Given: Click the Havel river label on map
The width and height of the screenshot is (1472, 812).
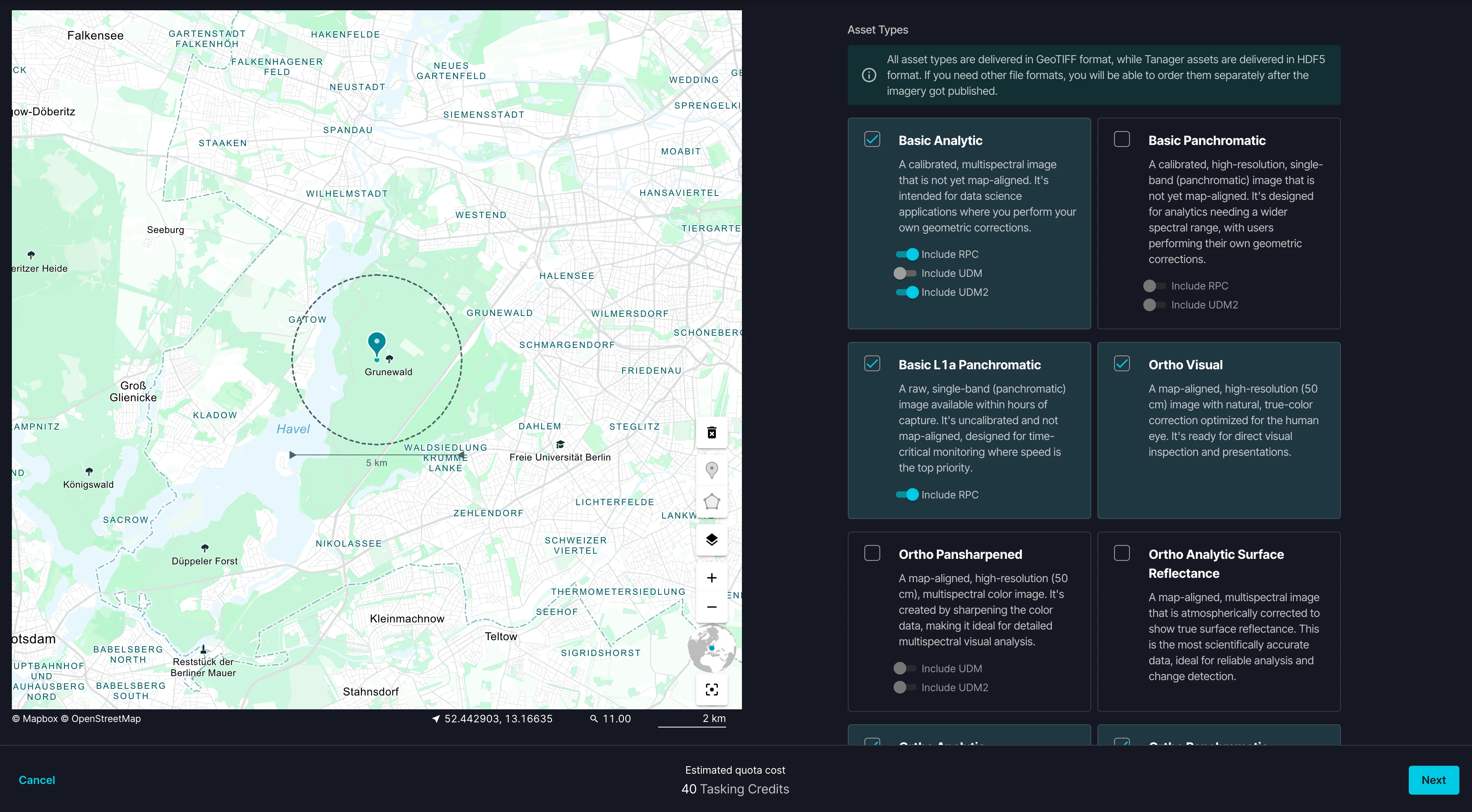Looking at the screenshot, I should pyautogui.click(x=293, y=429).
